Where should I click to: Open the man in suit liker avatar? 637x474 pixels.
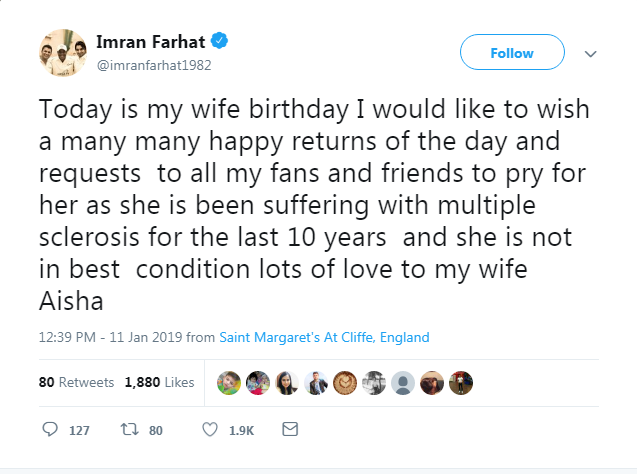pyautogui.click(x=316, y=382)
